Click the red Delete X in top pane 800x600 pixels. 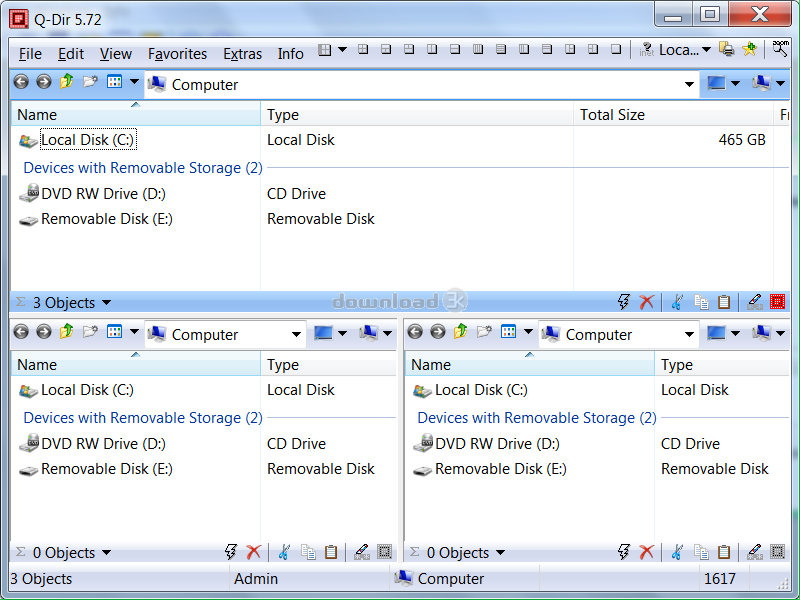[x=647, y=302]
